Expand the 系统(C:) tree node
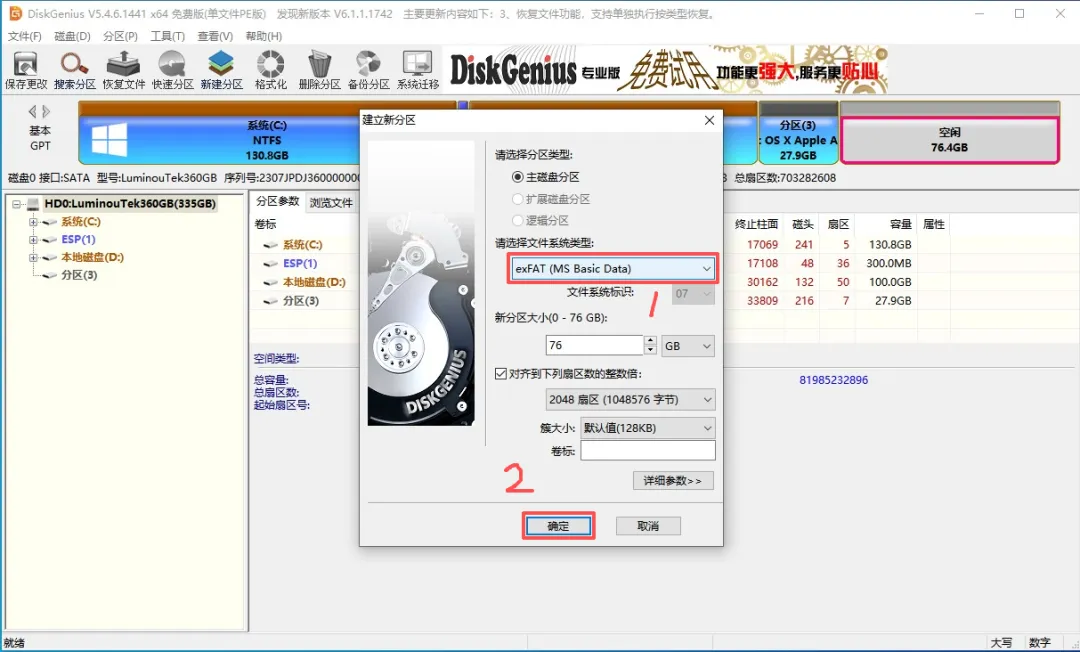The height and width of the screenshot is (652, 1080). (x=32, y=222)
